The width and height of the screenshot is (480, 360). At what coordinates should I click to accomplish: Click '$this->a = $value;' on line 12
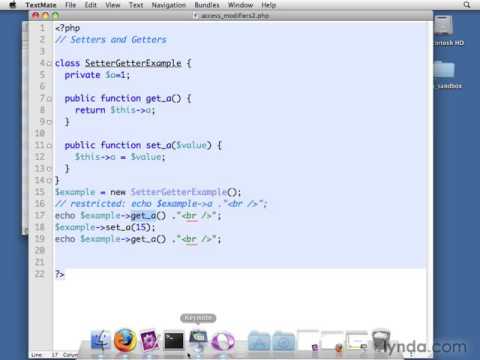coord(120,157)
